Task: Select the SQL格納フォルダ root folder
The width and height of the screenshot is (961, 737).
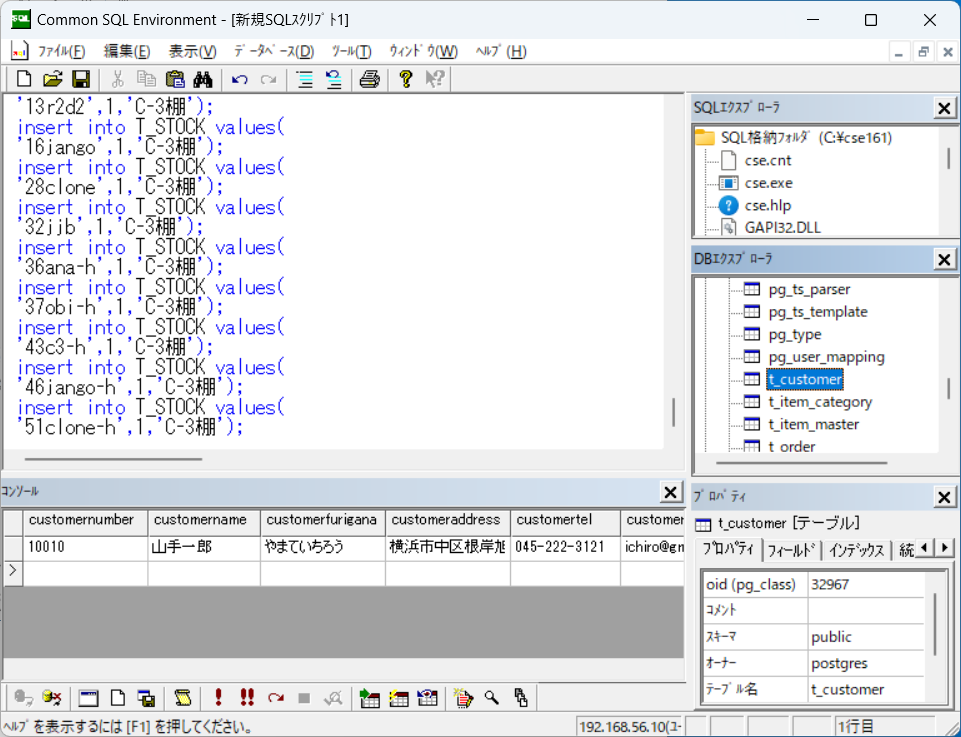Action: (806, 138)
